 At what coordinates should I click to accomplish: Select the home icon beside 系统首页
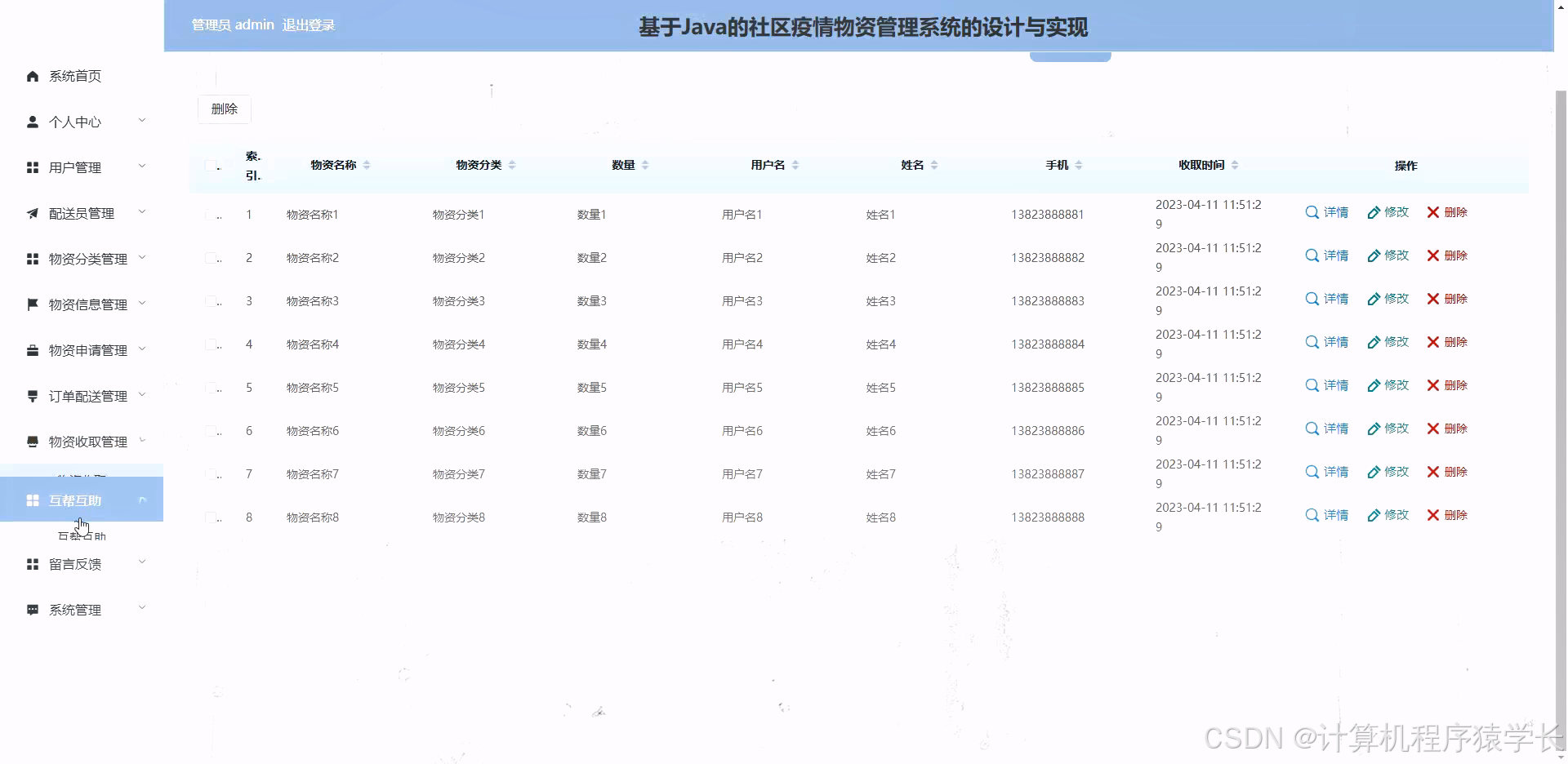(32, 76)
